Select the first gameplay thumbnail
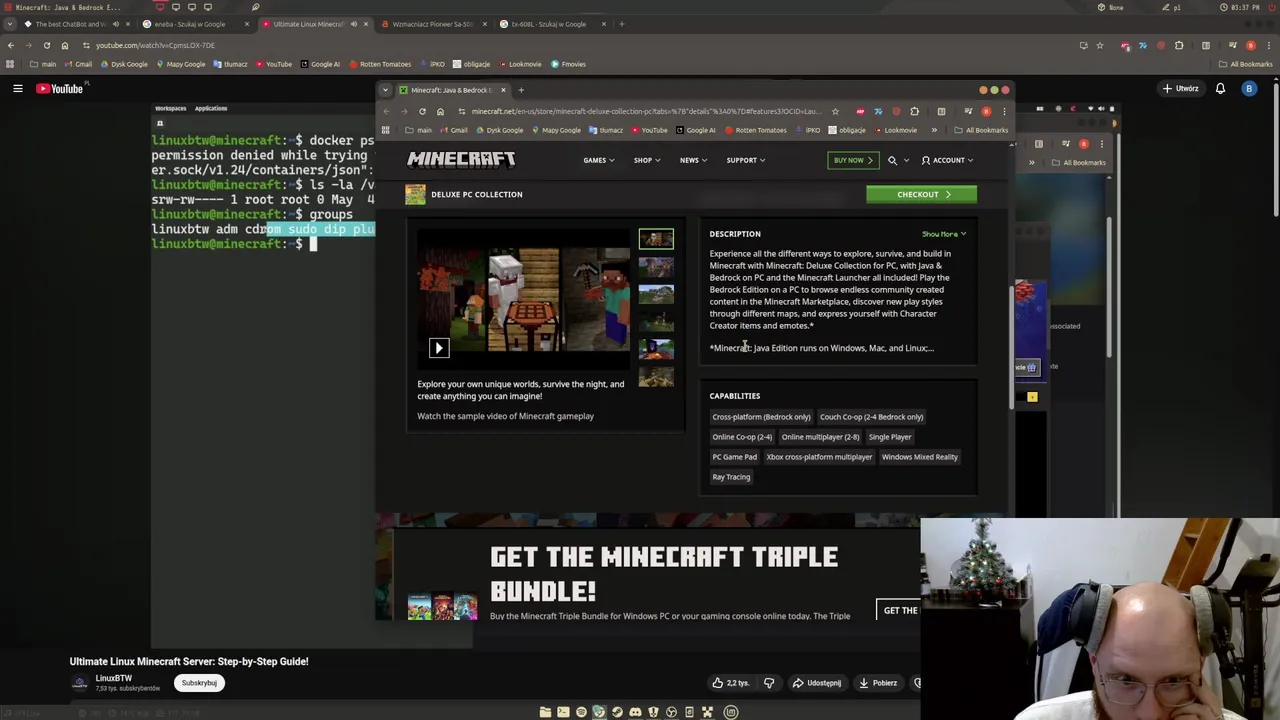The height and width of the screenshot is (720, 1280). pyautogui.click(x=656, y=239)
